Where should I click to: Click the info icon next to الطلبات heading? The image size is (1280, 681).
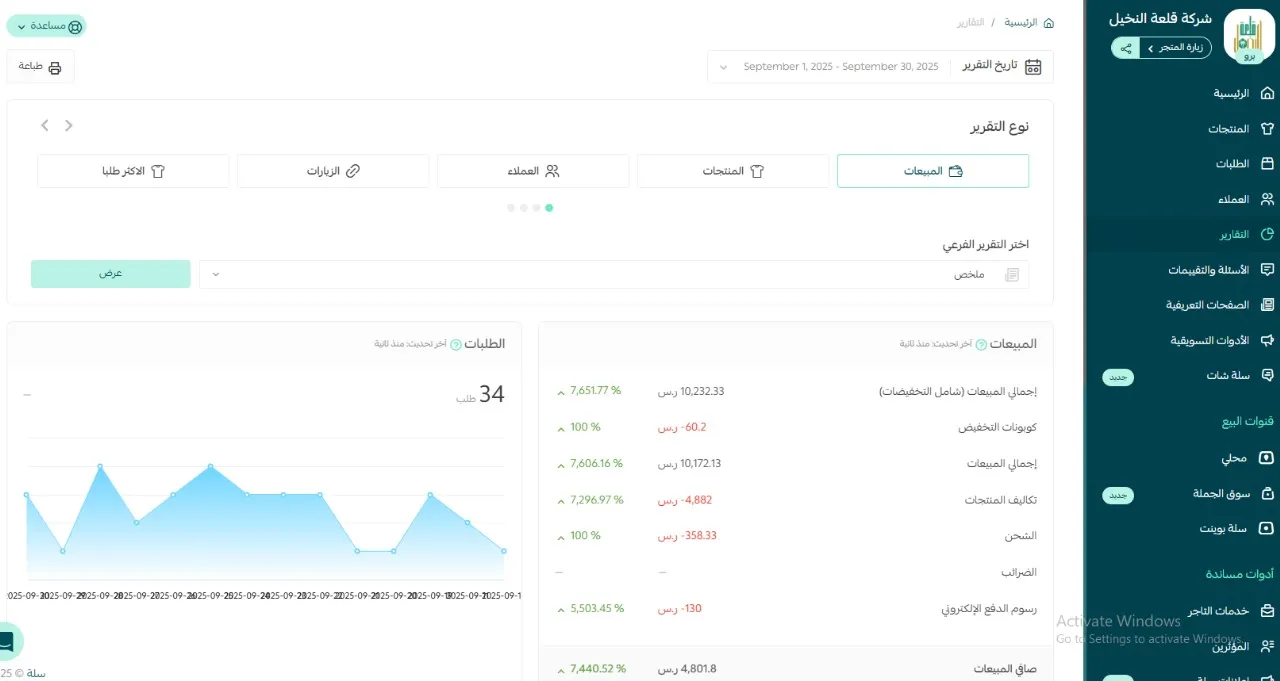[x=456, y=344]
